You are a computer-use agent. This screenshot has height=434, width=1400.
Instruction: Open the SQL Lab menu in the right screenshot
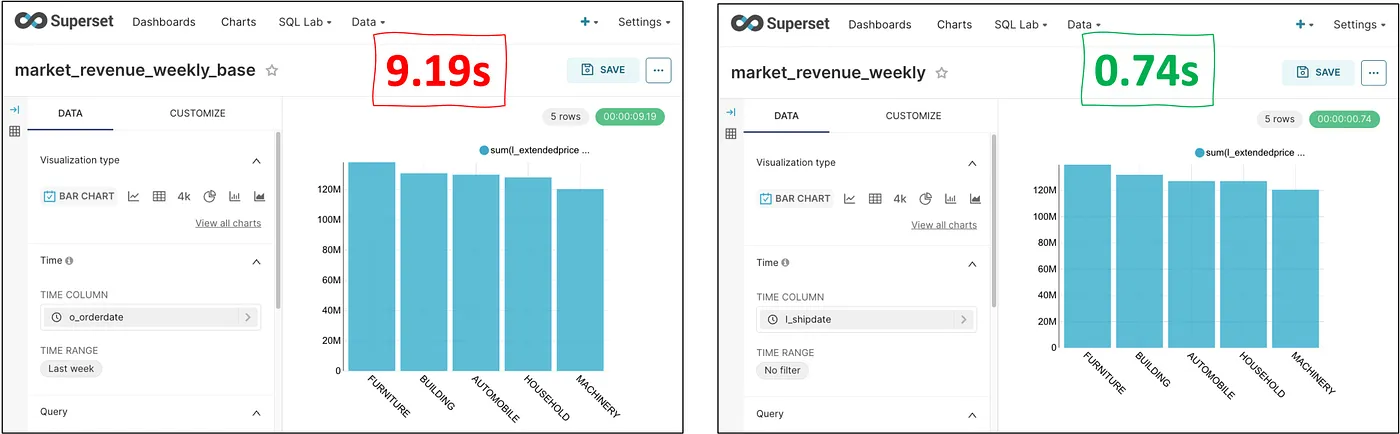(x=1020, y=24)
